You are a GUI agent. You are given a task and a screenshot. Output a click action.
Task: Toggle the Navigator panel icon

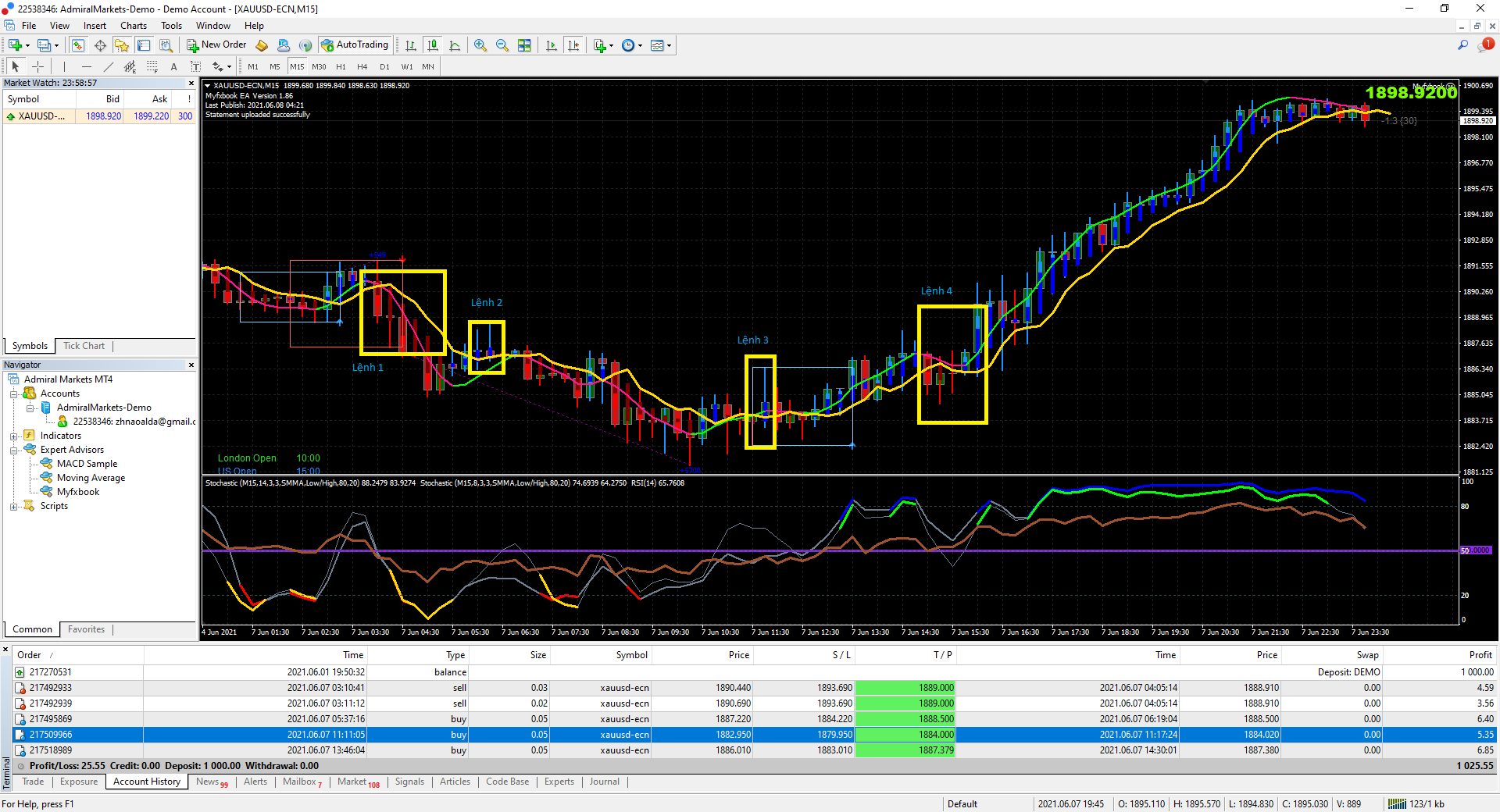point(122,45)
